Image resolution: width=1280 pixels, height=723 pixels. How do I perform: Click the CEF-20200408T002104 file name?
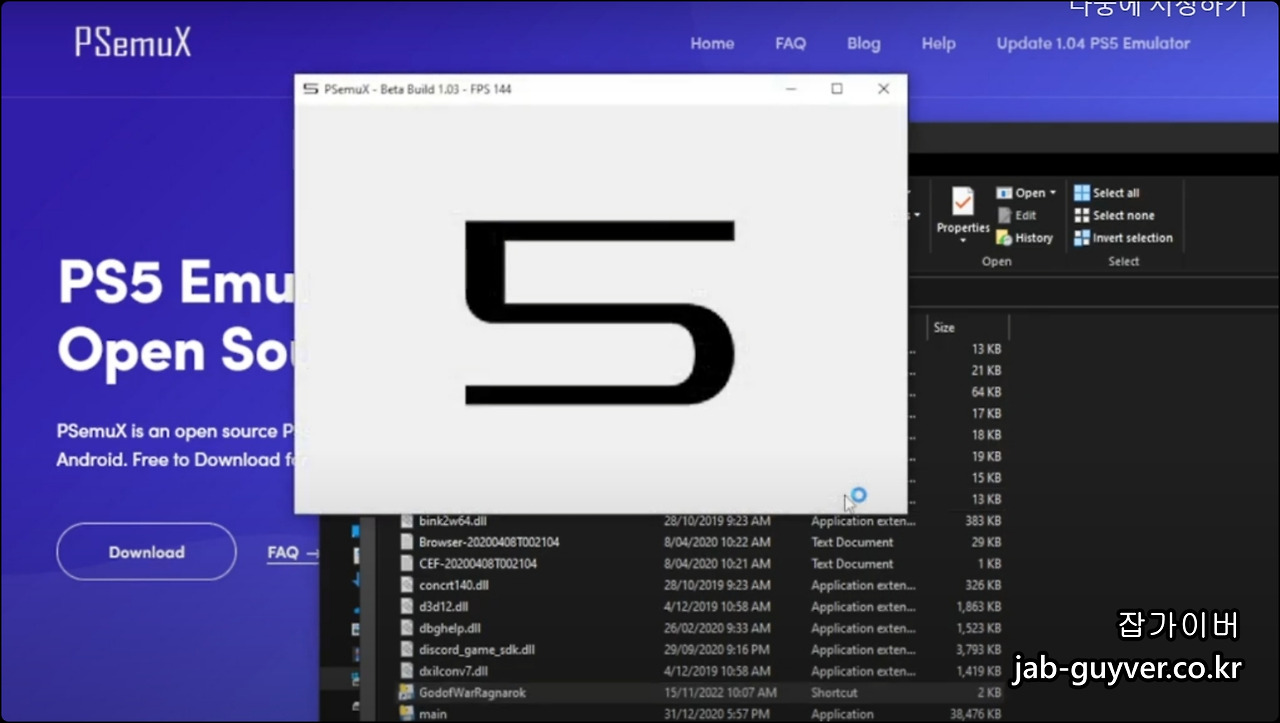(478, 564)
